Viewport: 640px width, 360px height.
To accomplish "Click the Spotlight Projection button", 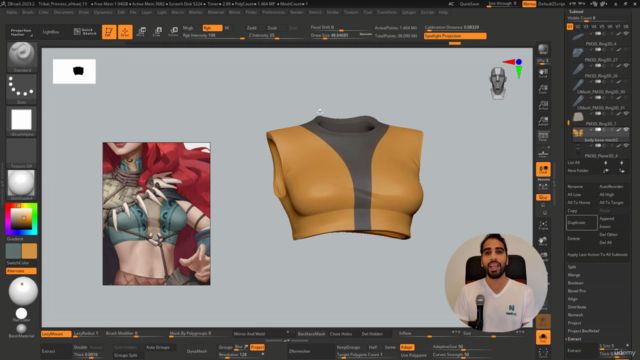I will (455, 36).
